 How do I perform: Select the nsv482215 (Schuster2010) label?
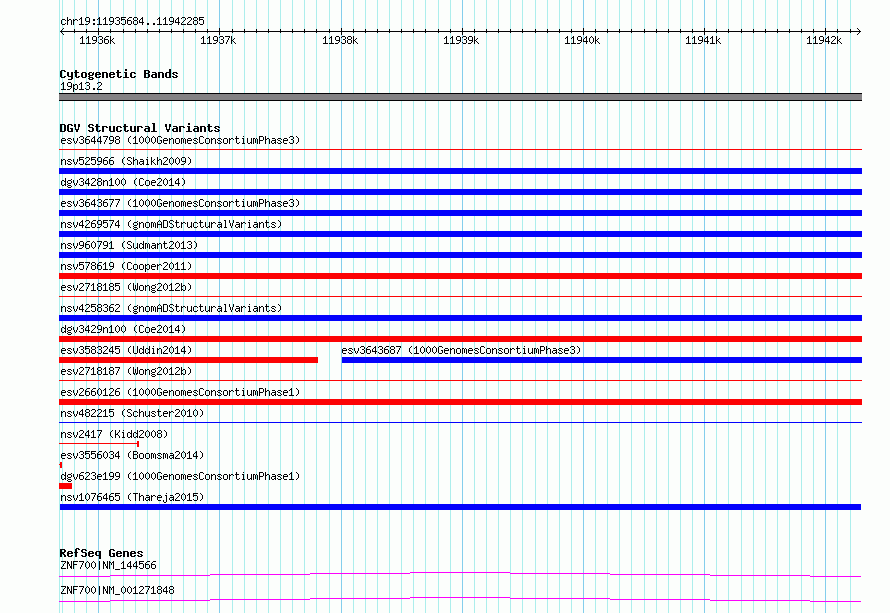pyautogui.click(x=132, y=413)
